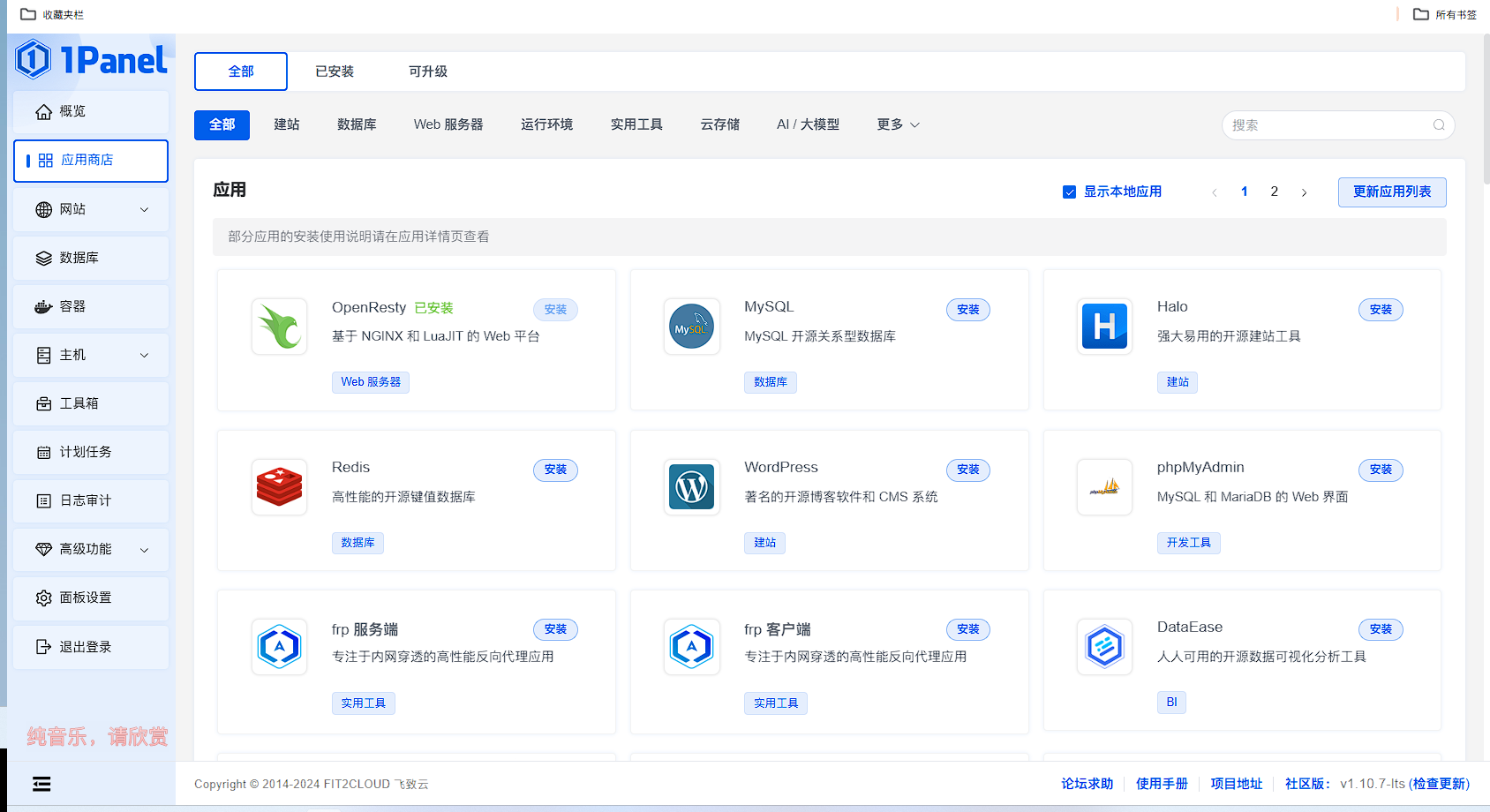Open the 数据库 layers icon in sidebar
This screenshot has height=812, width=1490.
43,258
